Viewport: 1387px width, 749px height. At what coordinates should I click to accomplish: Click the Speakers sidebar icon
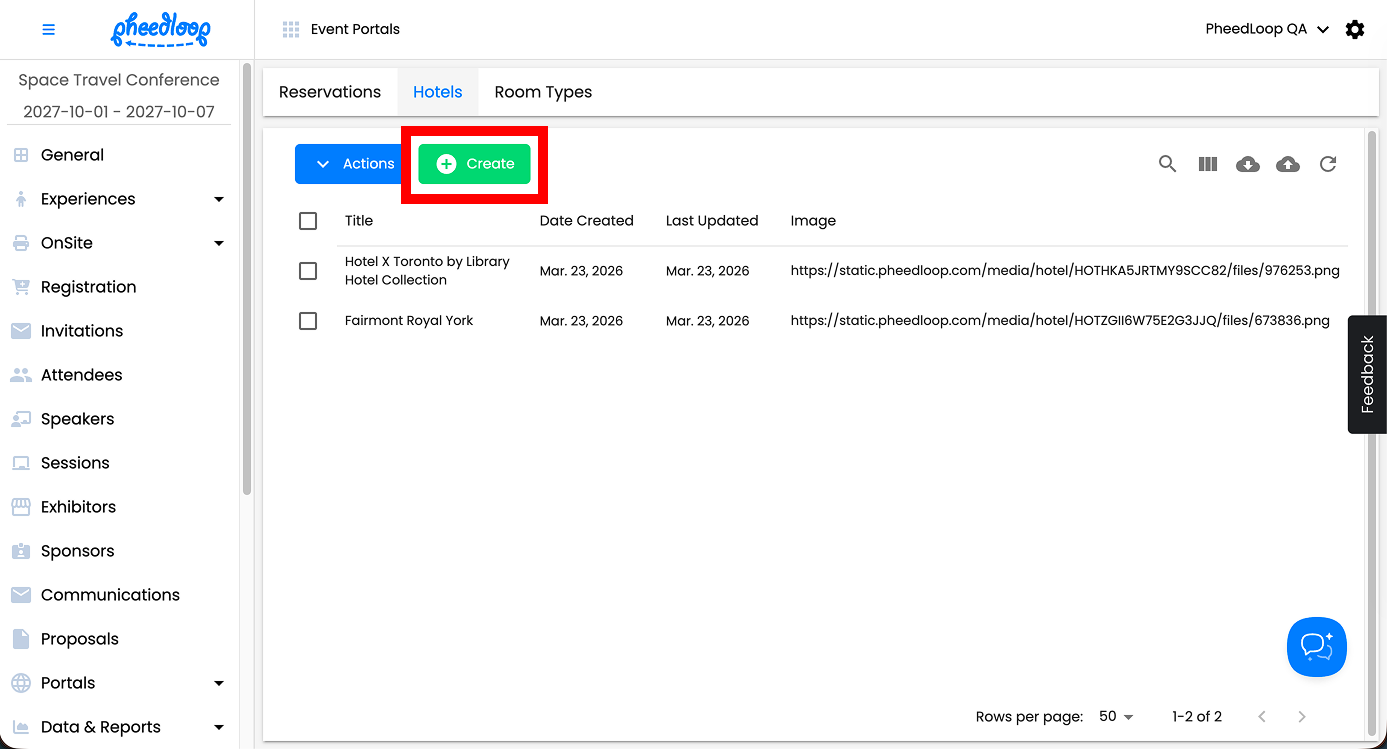(20, 419)
